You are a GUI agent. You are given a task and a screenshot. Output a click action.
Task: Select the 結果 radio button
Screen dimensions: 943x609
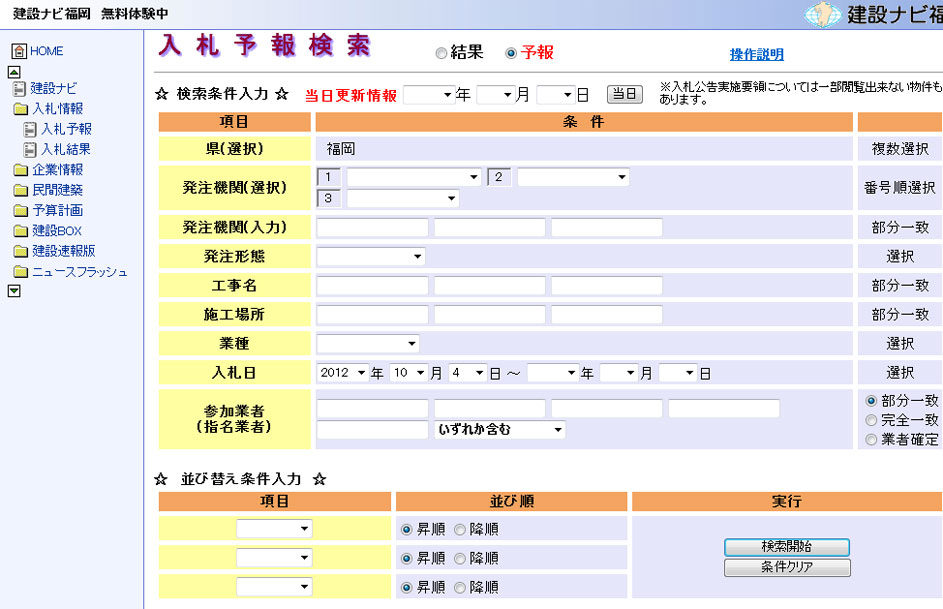(x=441, y=54)
